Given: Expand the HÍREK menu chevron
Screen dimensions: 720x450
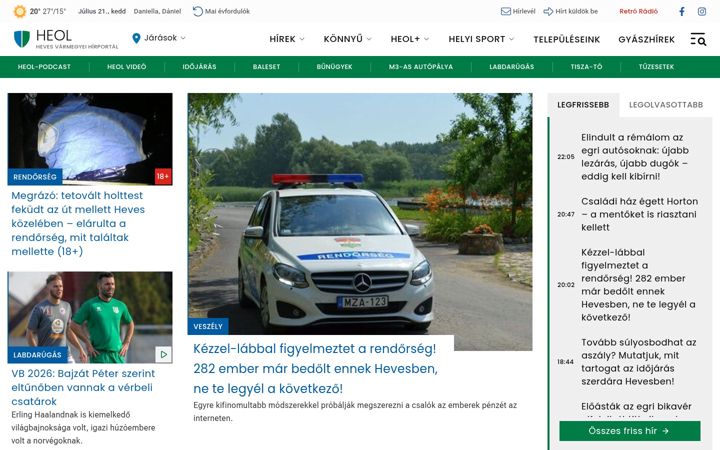Looking at the screenshot, I should (x=302, y=39).
